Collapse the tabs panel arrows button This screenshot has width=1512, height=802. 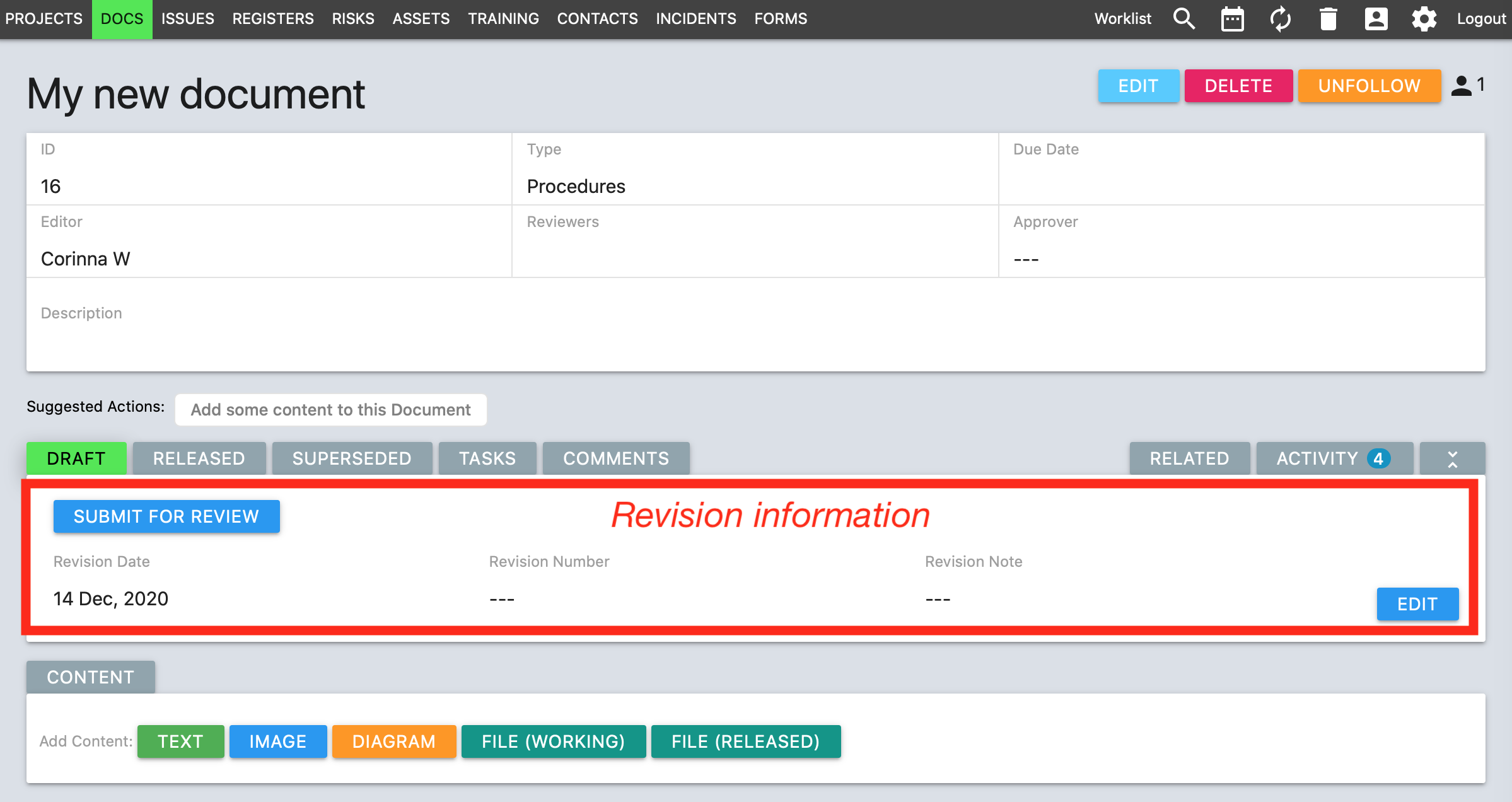[x=1452, y=458]
